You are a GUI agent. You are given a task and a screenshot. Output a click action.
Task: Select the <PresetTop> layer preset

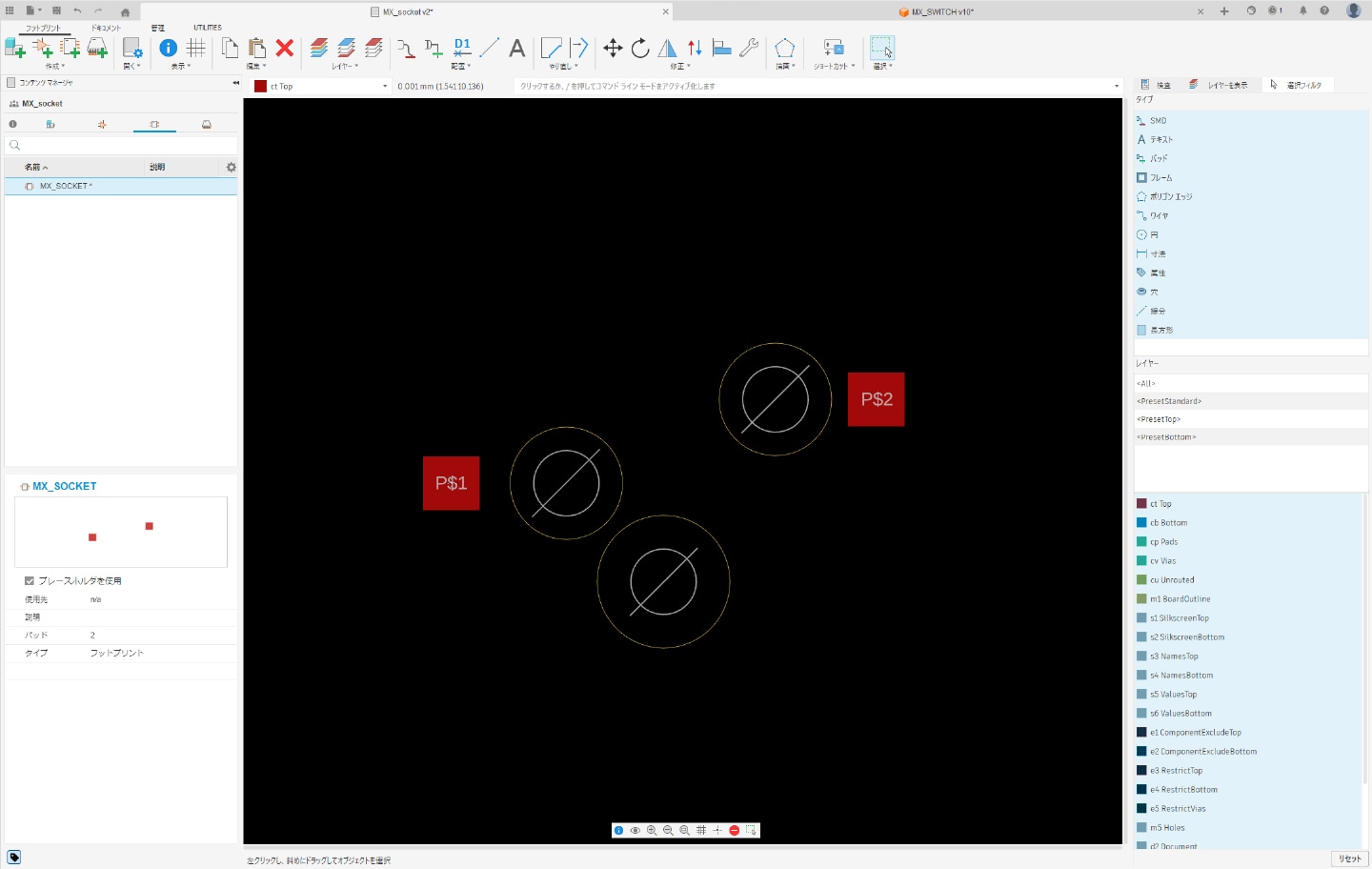coord(1160,419)
